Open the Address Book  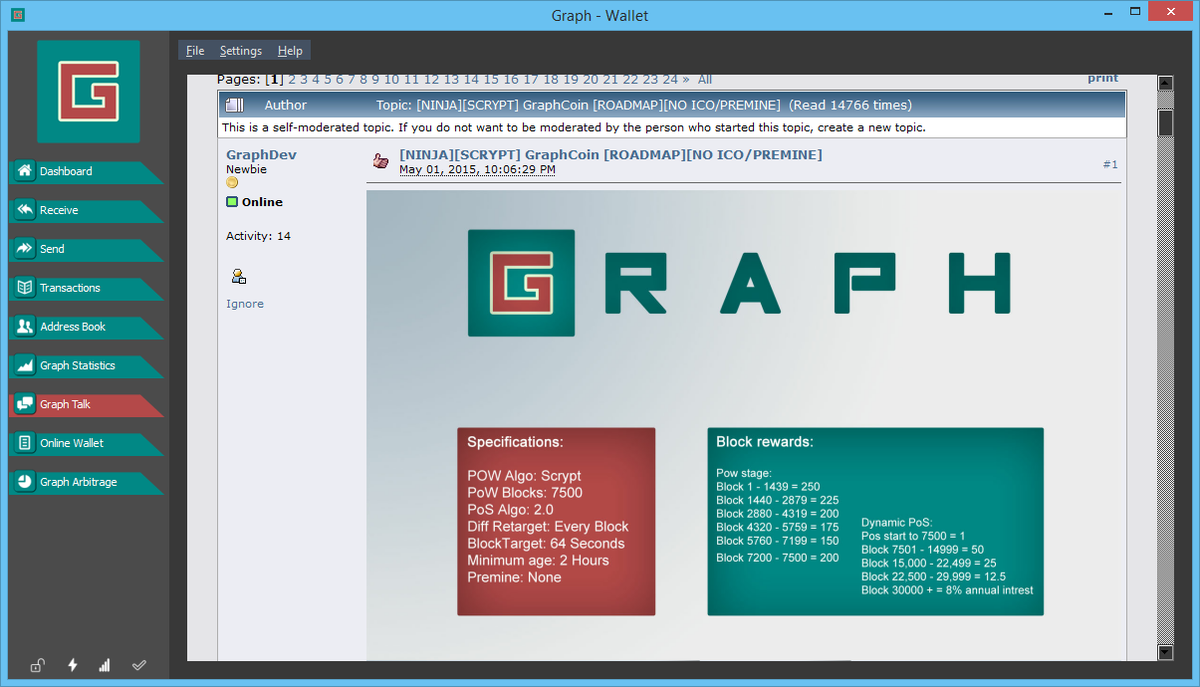(x=85, y=327)
